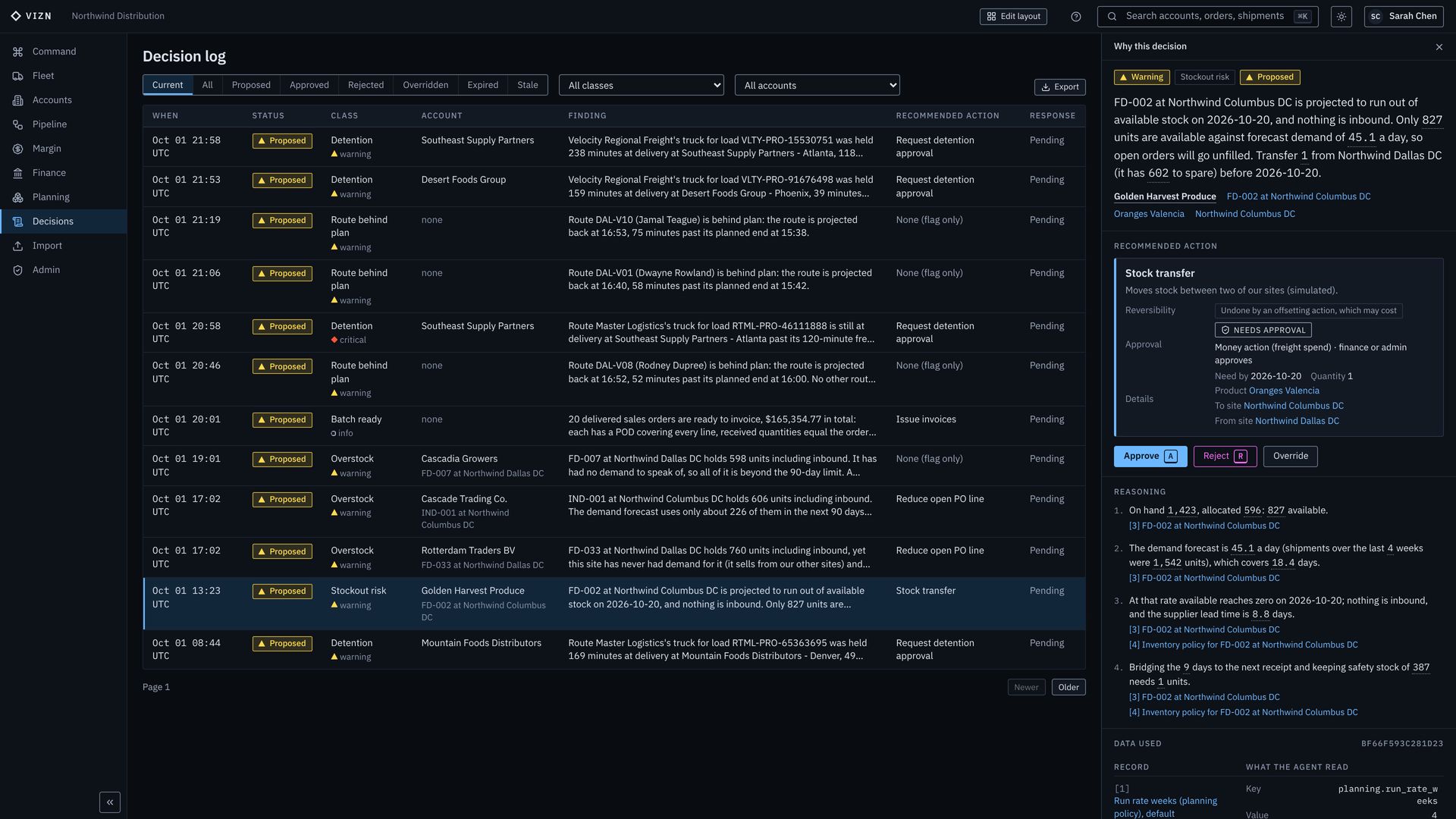Select the Approved filter tab
Image resolution: width=1456 pixels, height=819 pixels.
309,85
